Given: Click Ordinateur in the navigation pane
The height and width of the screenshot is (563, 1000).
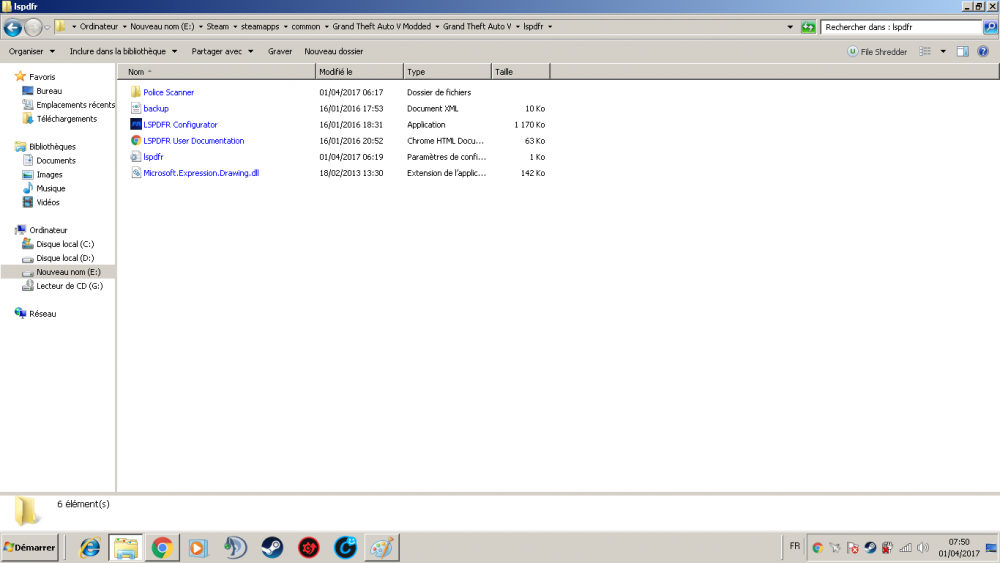Looking at the screenshot, I should 48,230.
